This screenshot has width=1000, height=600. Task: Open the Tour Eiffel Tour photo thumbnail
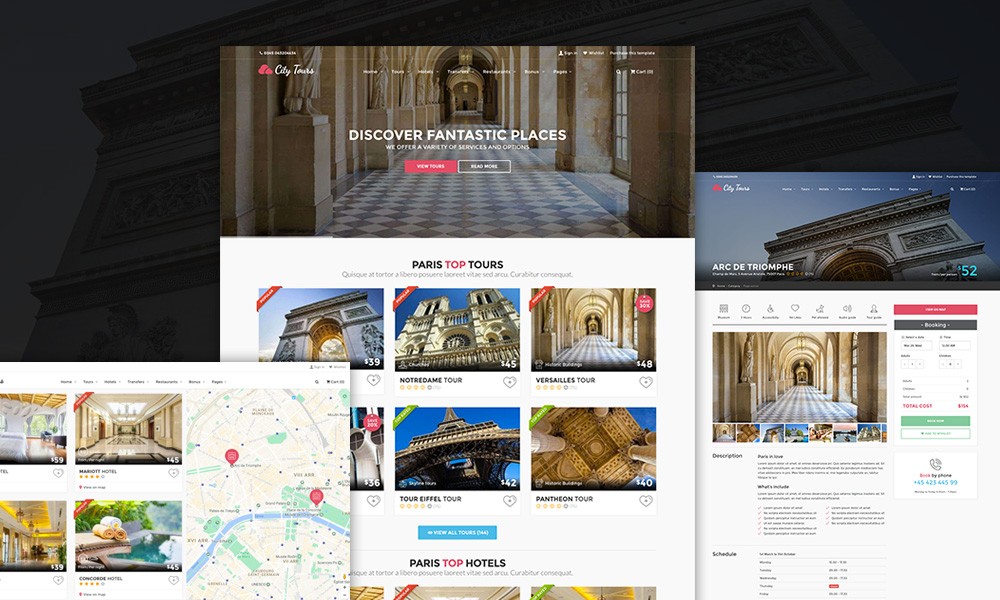(x=457, y=447)
